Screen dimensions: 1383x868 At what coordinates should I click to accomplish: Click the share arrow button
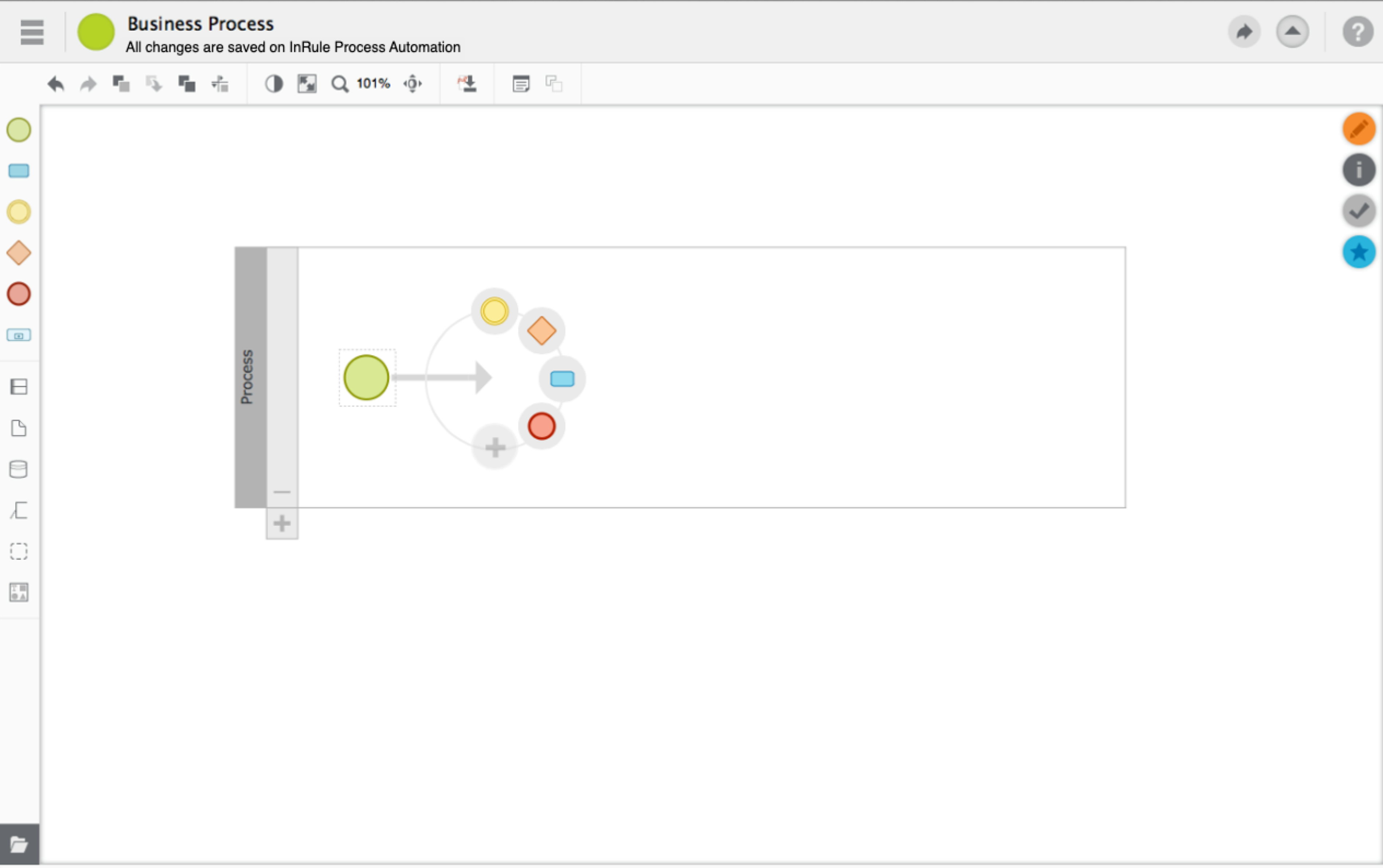(1243, 32)
